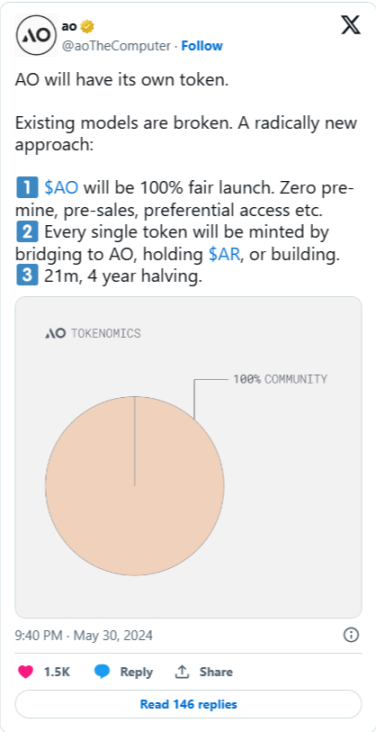The image size is (376, 732).
Task: Click the X logo icon
Action: click(351, 25)
